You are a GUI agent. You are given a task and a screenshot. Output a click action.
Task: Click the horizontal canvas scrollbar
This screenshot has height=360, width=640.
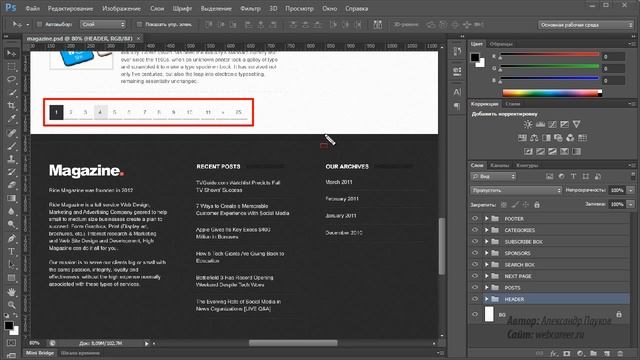[x=293, y=343]
